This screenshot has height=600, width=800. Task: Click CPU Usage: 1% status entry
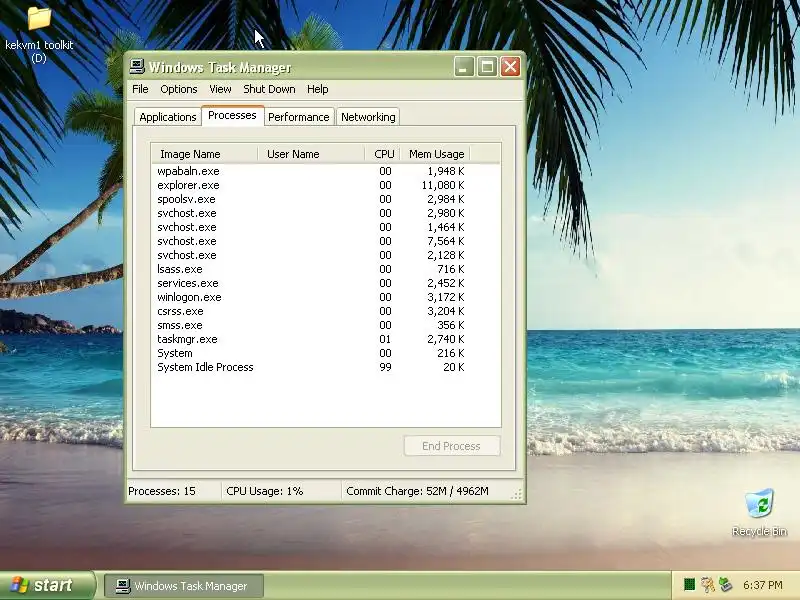[x=264, y=491]
